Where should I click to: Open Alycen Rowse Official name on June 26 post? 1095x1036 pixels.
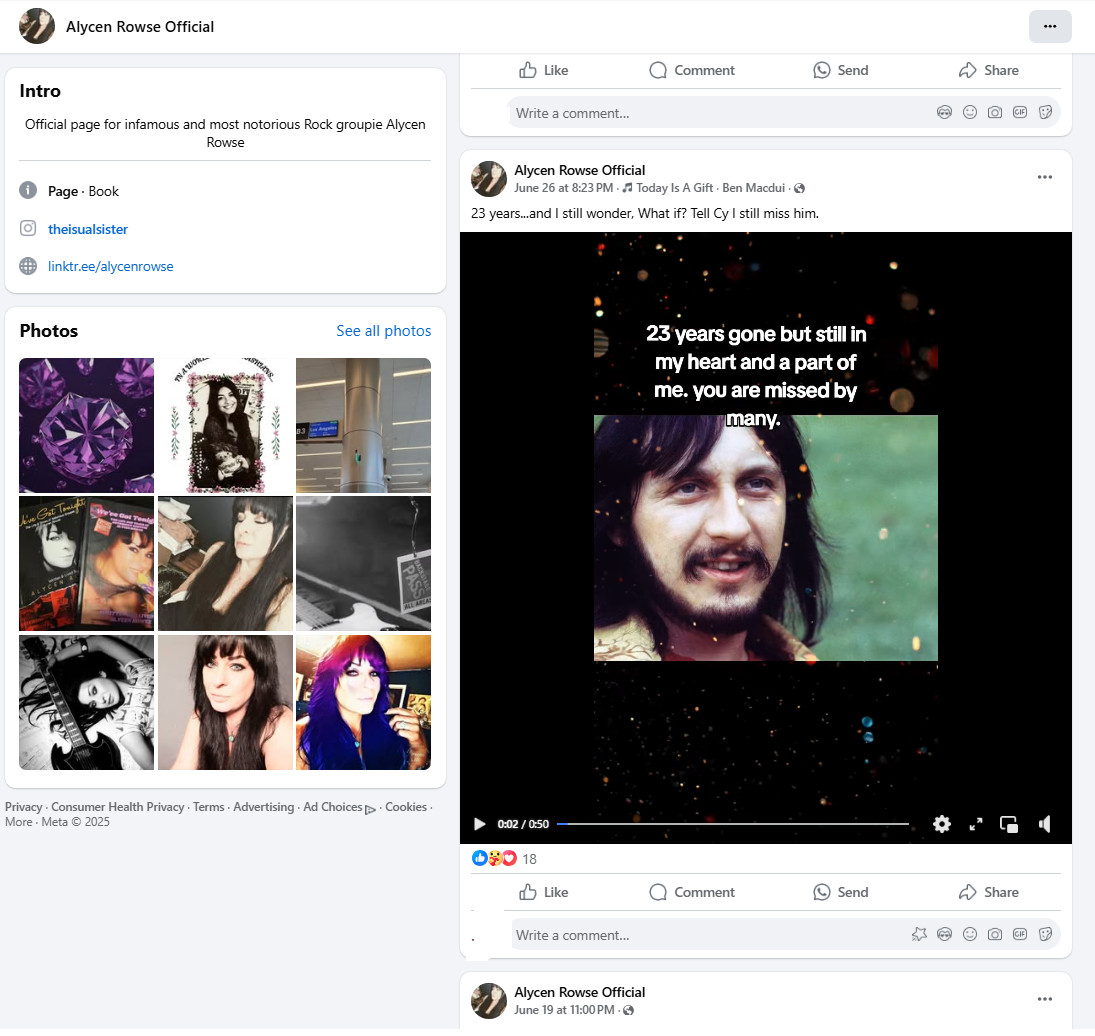(580, 170)
